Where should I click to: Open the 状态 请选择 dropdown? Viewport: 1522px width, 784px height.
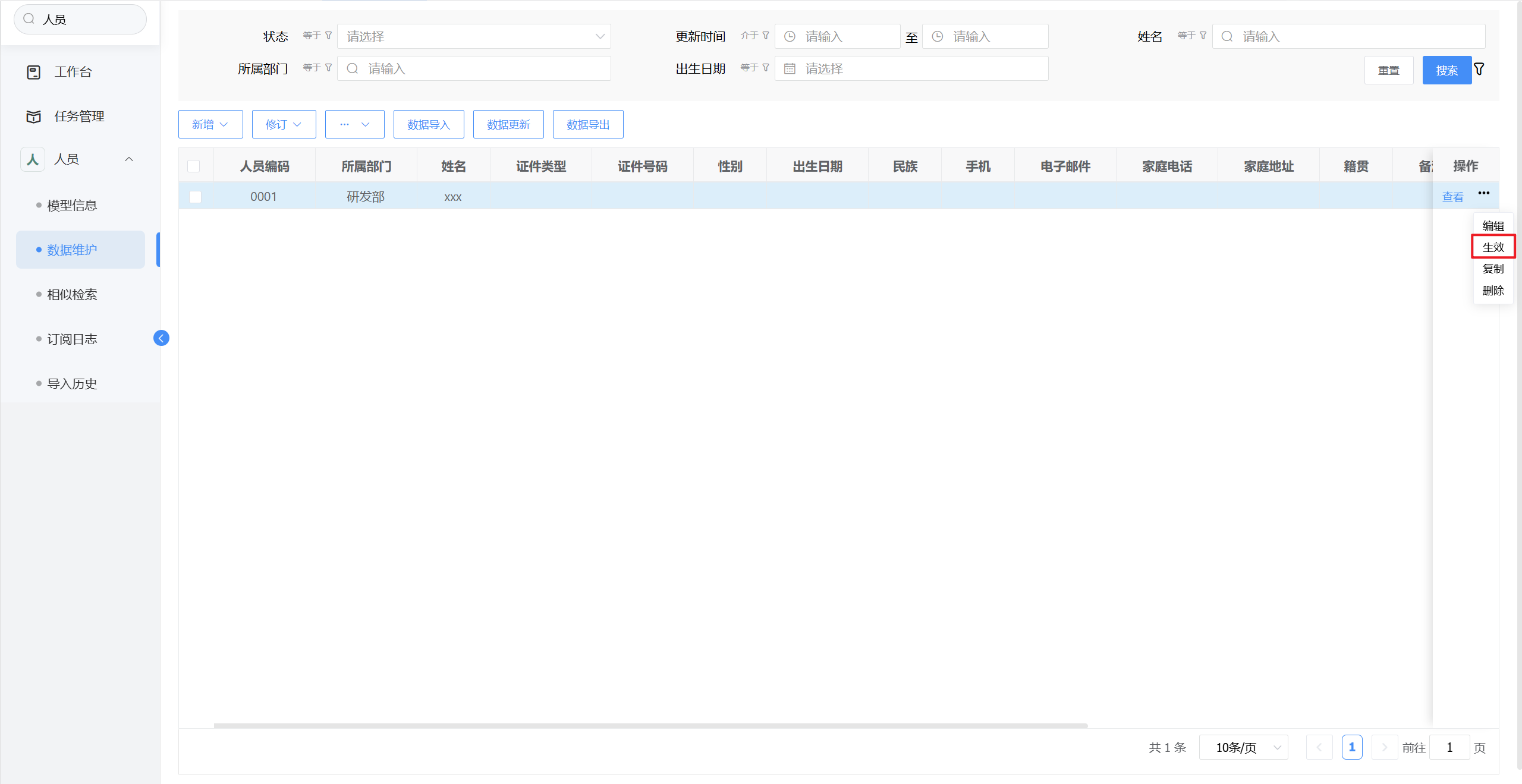474,37
